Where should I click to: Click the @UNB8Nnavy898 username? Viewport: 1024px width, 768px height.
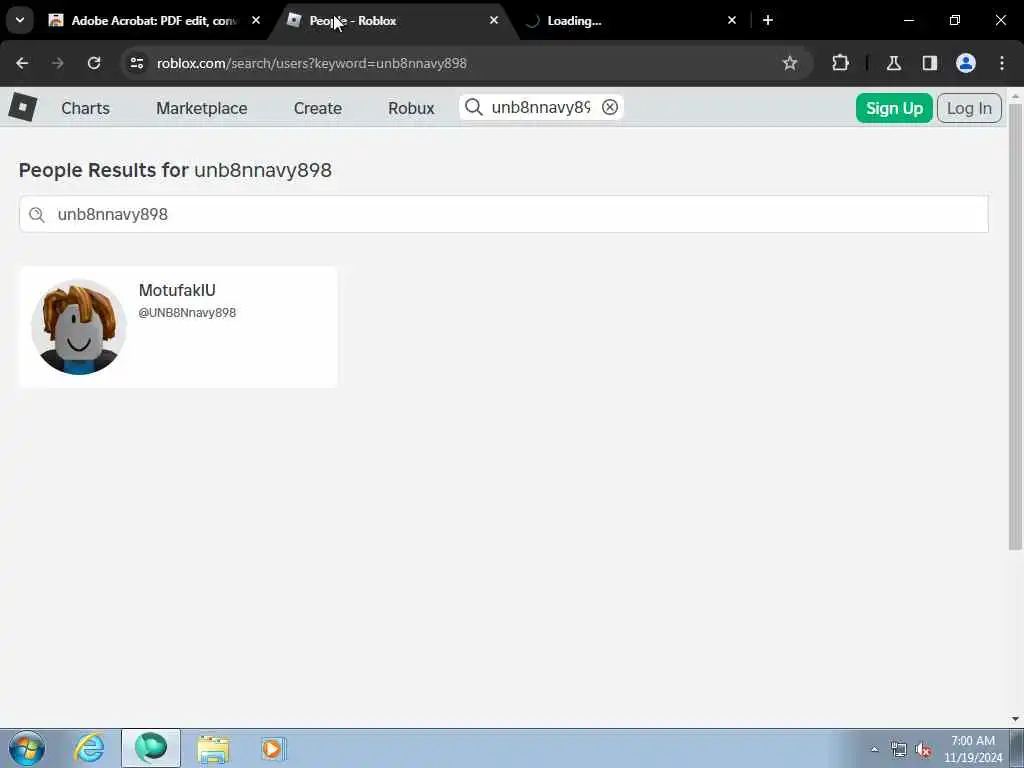click(187, 313)
